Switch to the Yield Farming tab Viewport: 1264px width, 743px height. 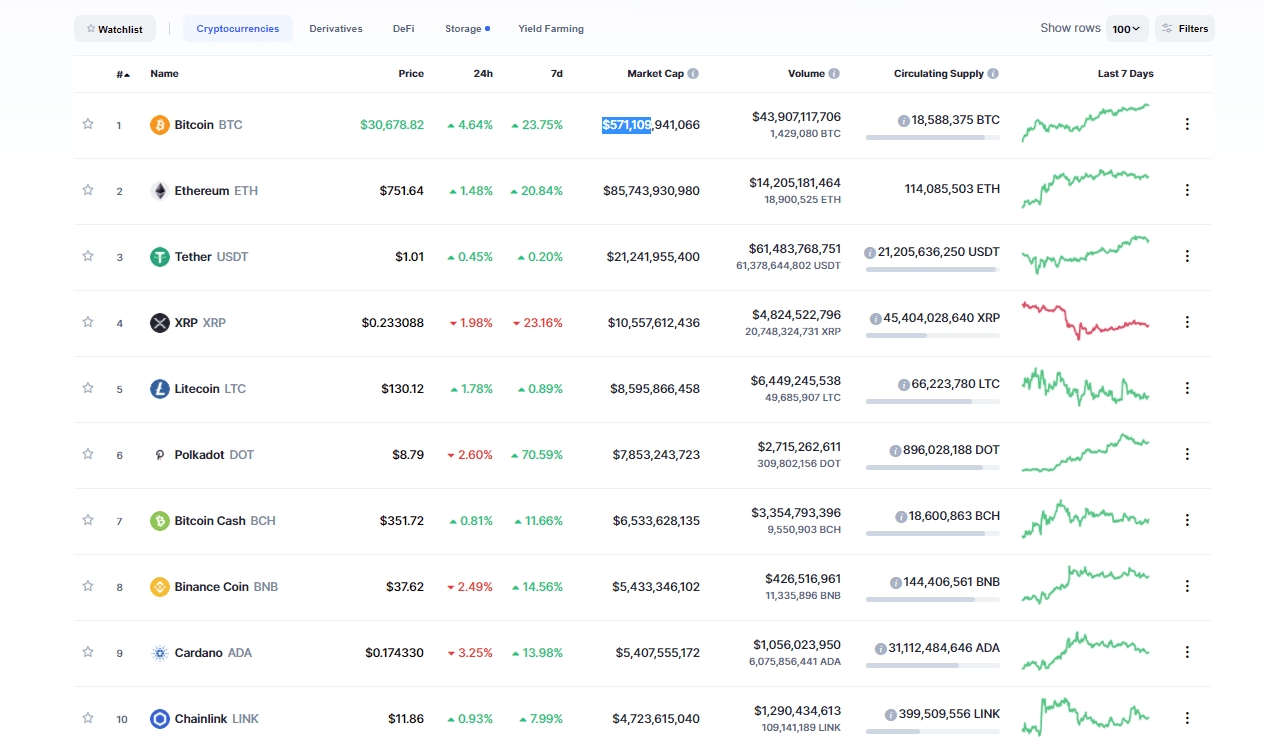[551, 29]
